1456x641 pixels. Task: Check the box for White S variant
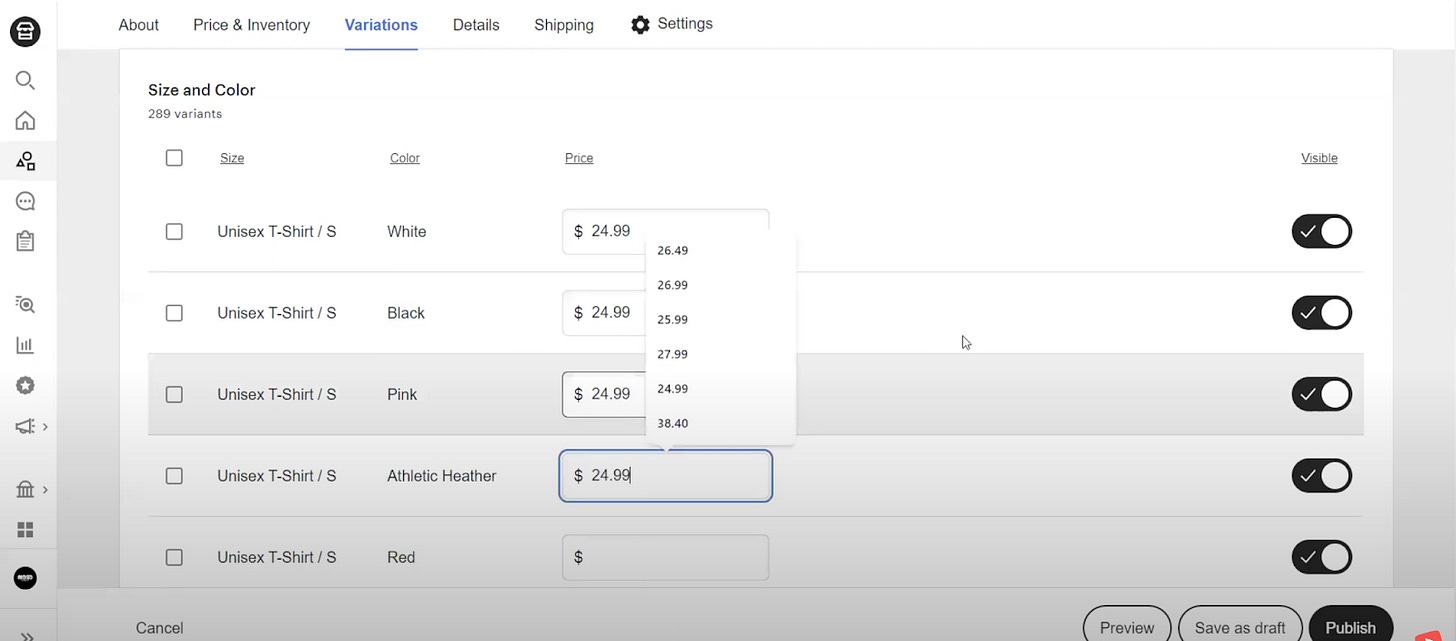(174, 232)
